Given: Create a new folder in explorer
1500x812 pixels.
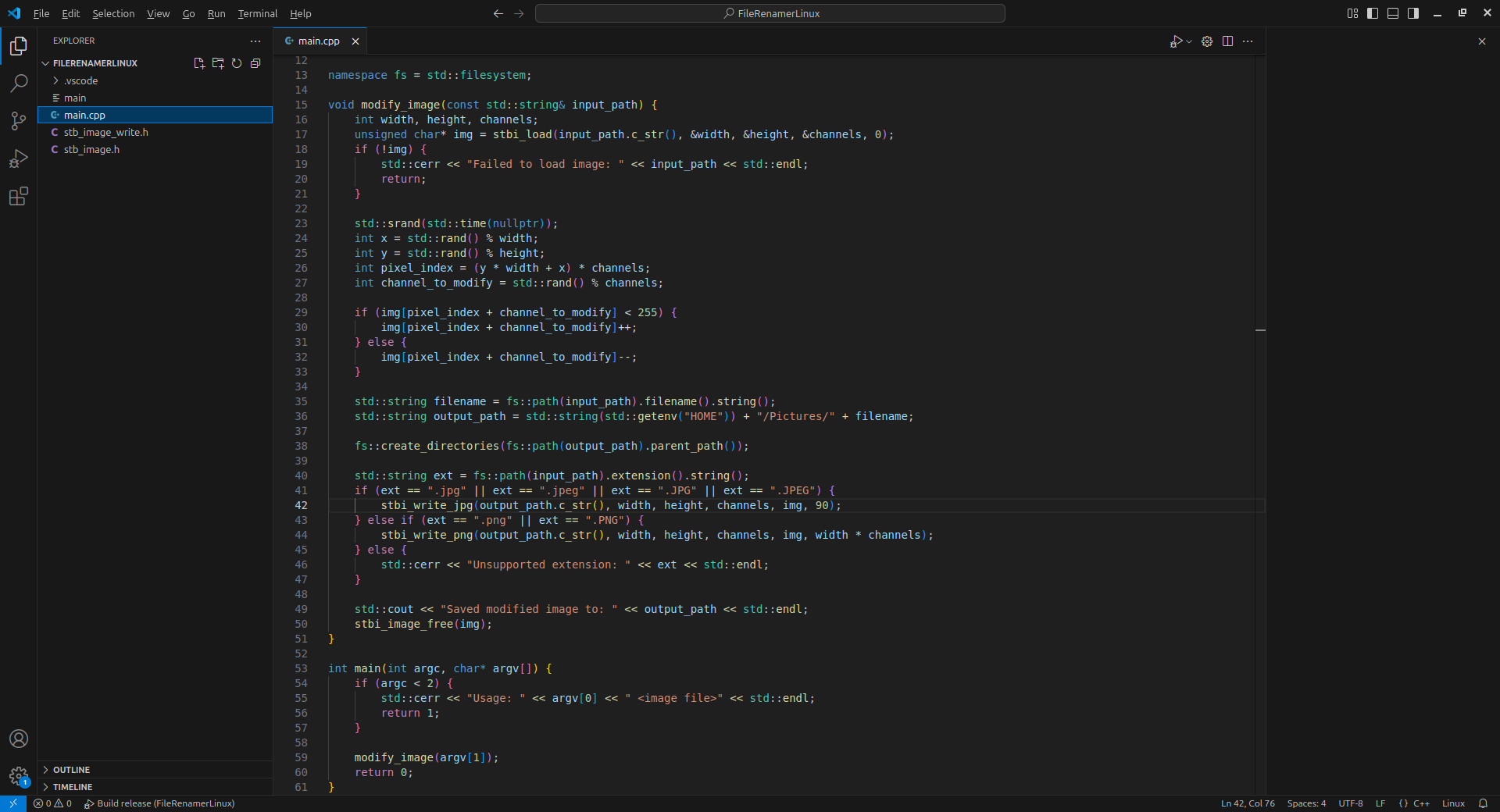Looking at the screenshot, I should (218, 63).
